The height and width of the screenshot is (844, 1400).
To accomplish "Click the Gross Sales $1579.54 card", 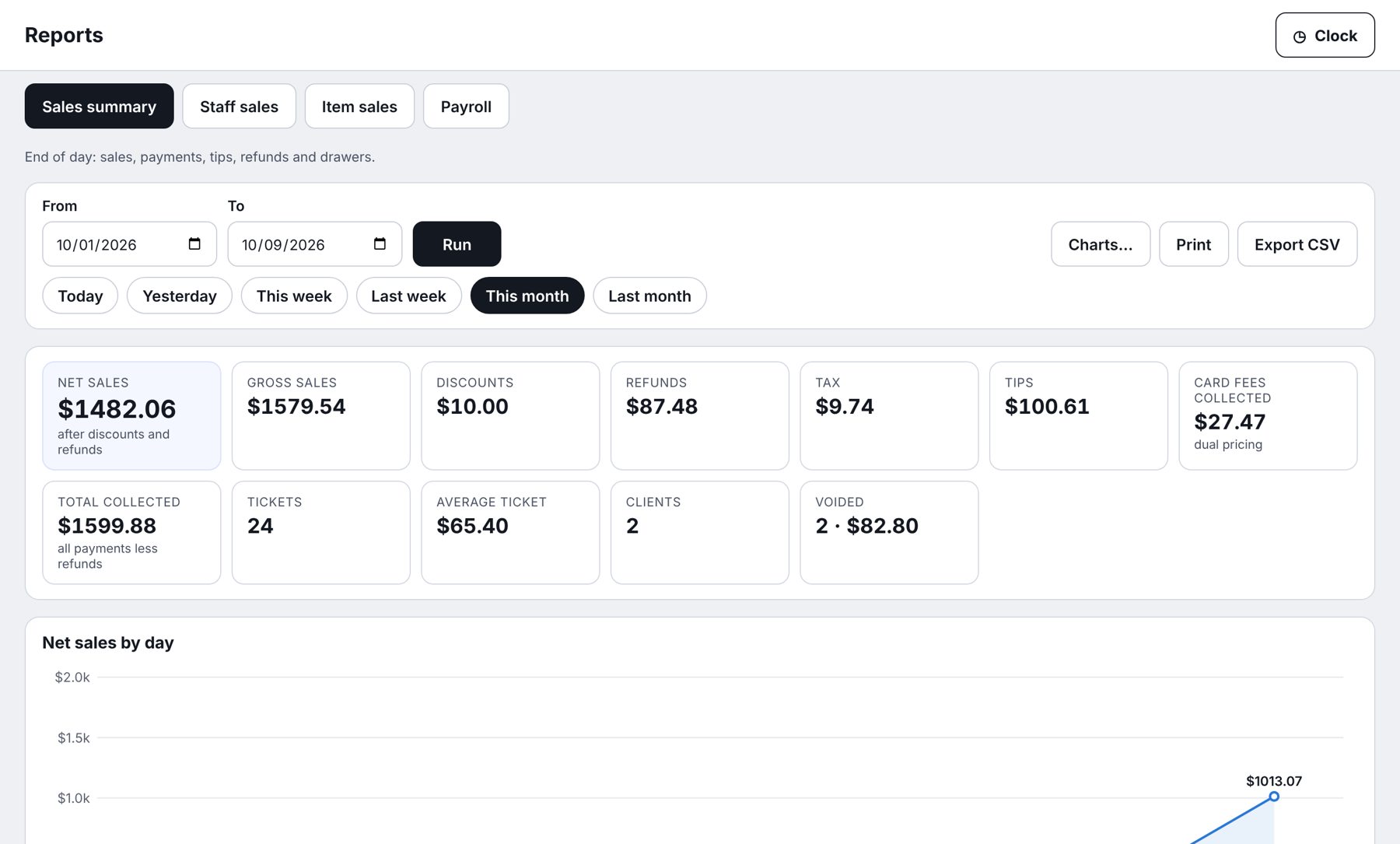I will click(x=320, y=415).
